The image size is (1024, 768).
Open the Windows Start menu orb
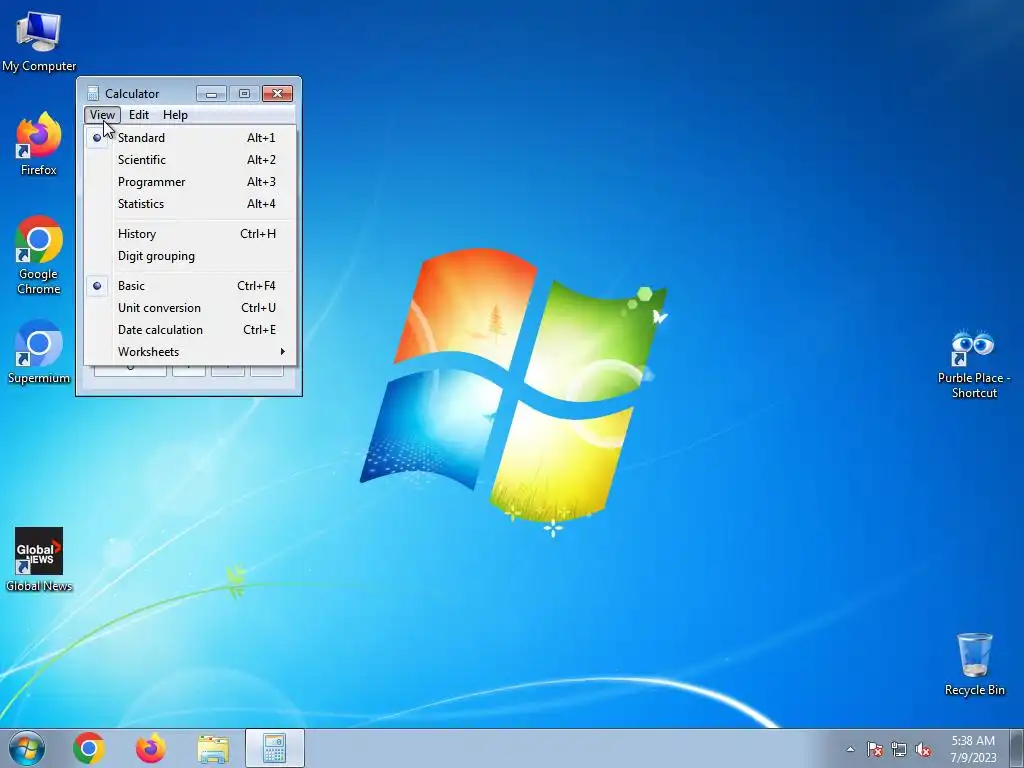[27, 748]
